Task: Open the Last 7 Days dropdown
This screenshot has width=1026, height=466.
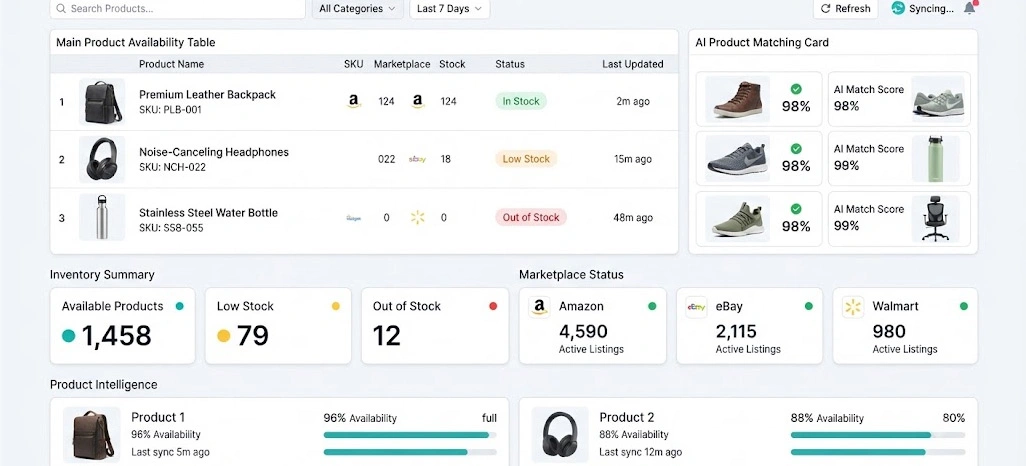Action: 450,9
